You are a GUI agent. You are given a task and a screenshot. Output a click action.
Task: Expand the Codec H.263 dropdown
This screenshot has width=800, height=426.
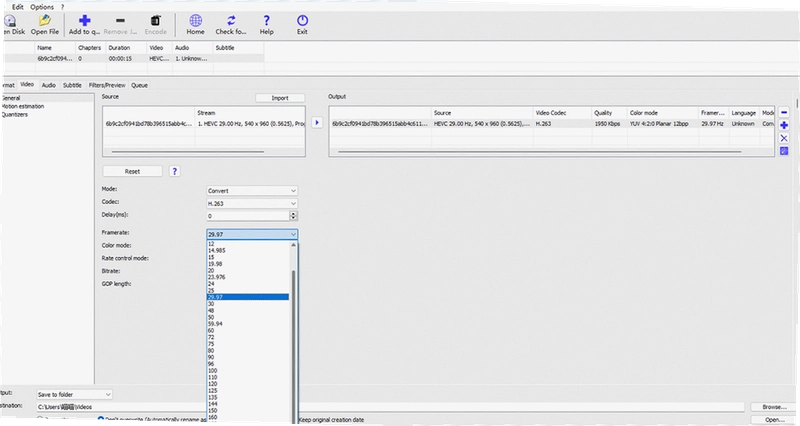tap(252, 204)
